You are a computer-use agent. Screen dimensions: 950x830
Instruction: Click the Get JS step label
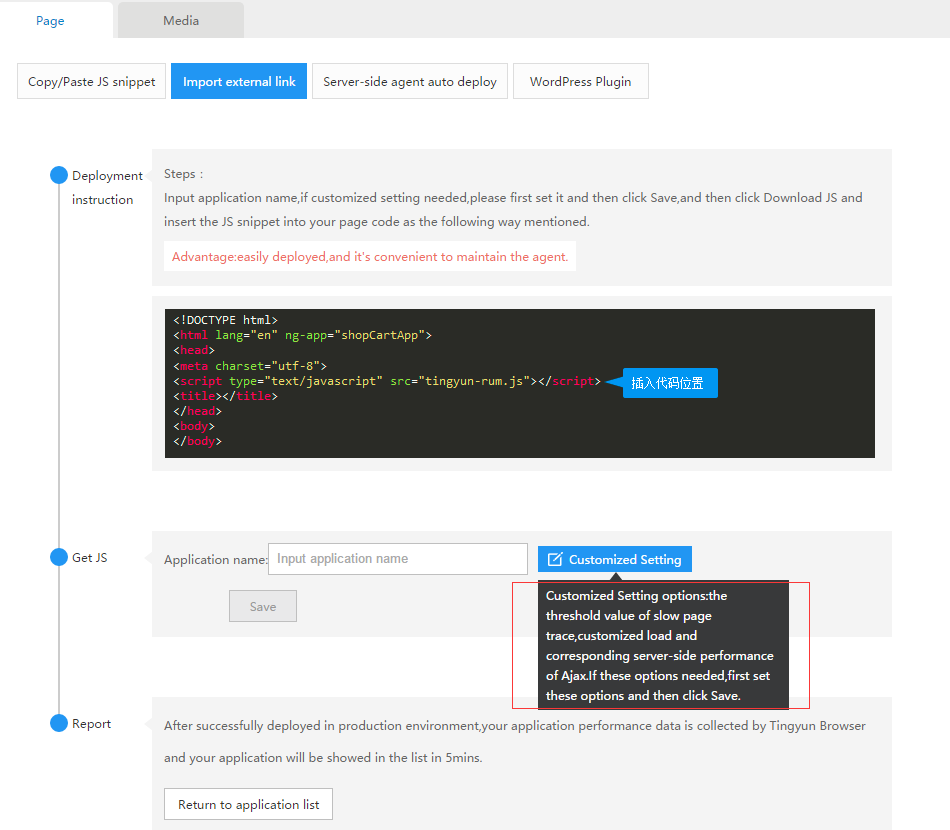(90, 558)
